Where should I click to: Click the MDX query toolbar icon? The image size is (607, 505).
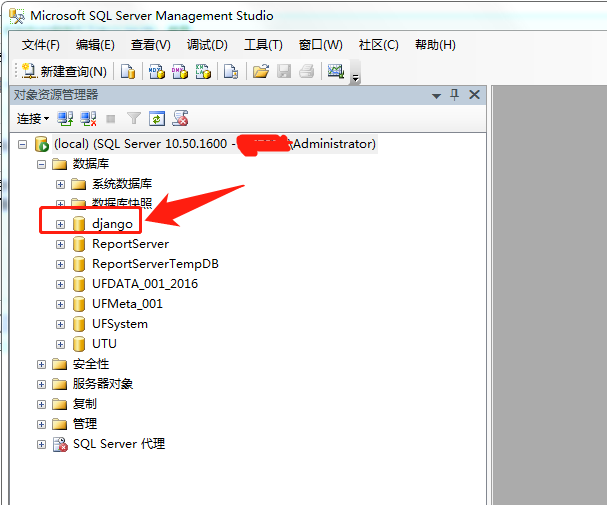tap(157, 71)
